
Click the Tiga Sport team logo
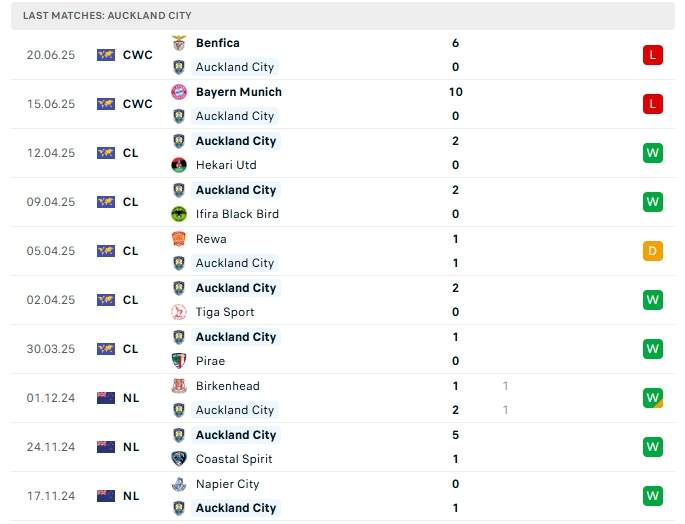179,312
